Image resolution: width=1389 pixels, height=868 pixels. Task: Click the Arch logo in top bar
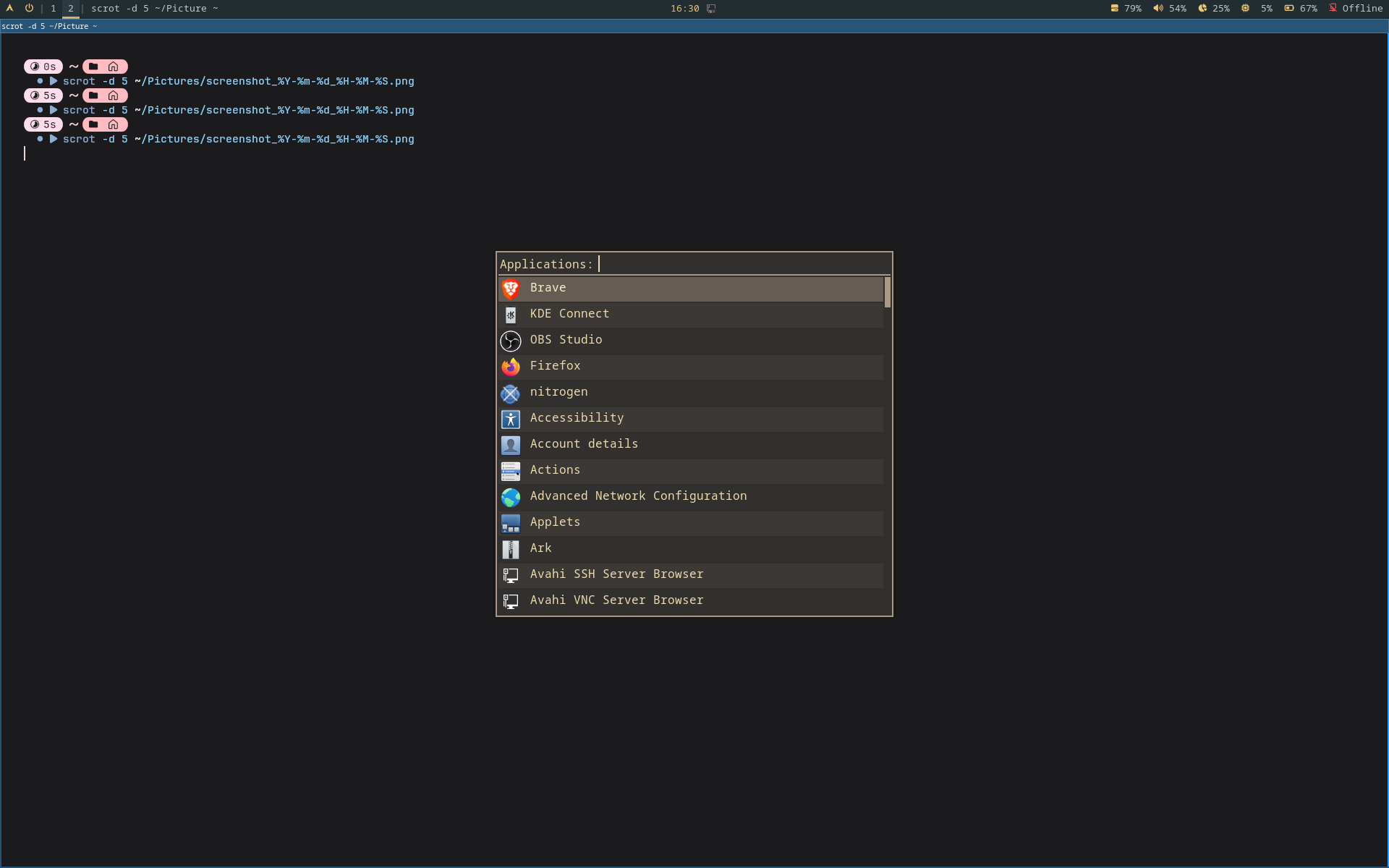[10, 8]
